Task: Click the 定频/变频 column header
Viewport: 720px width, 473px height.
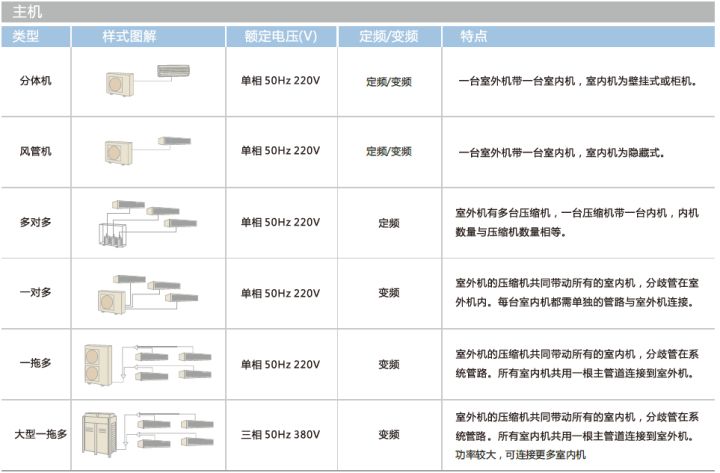Action: pyautogui.click(x=389, y=36)
